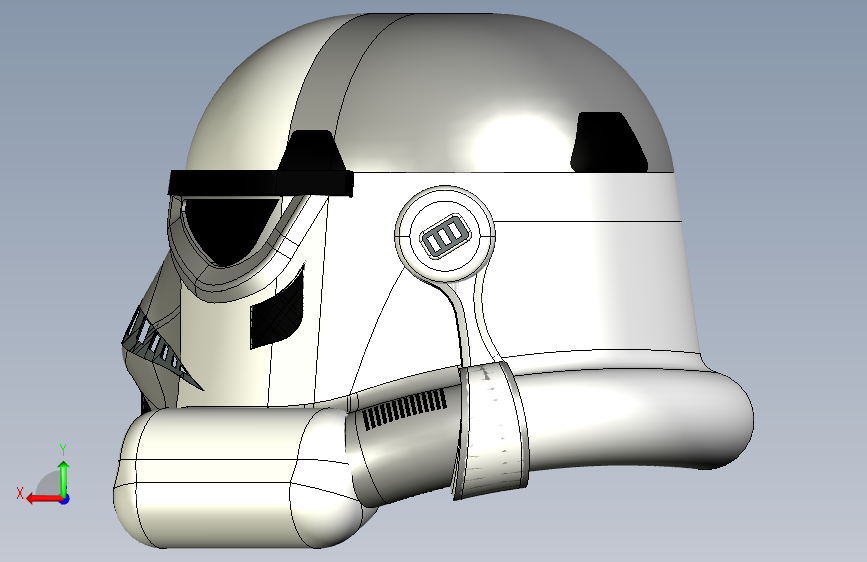This screenshot has width=867, height=562.
Task: Select the striped vent grille on the cheek tube
Action: [405, 409]
